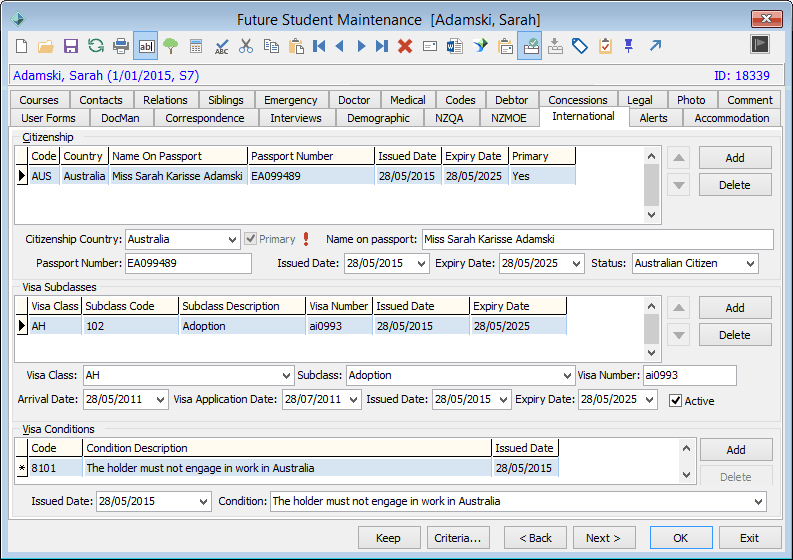This screenshot has width=793, height=560.
Task: Toggle the 'abl' field labels icon
Action: pos(146,46)
